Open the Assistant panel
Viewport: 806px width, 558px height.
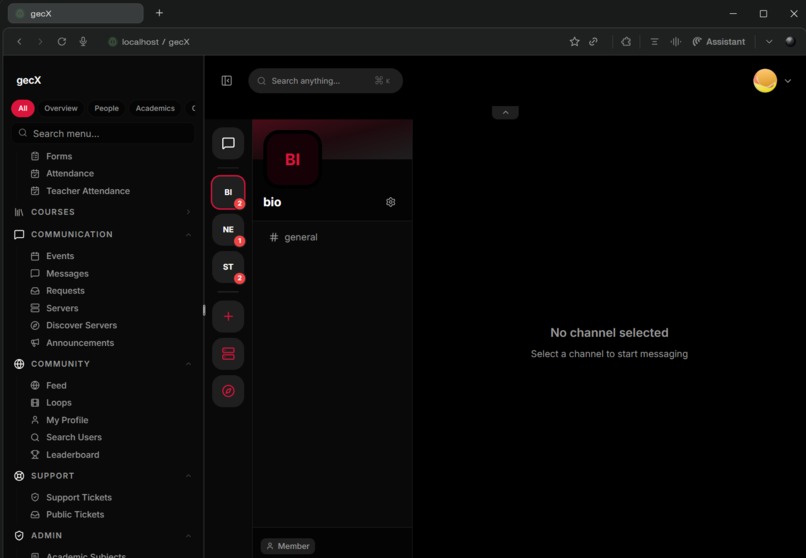pyautogui.click(x=719, y=42)
